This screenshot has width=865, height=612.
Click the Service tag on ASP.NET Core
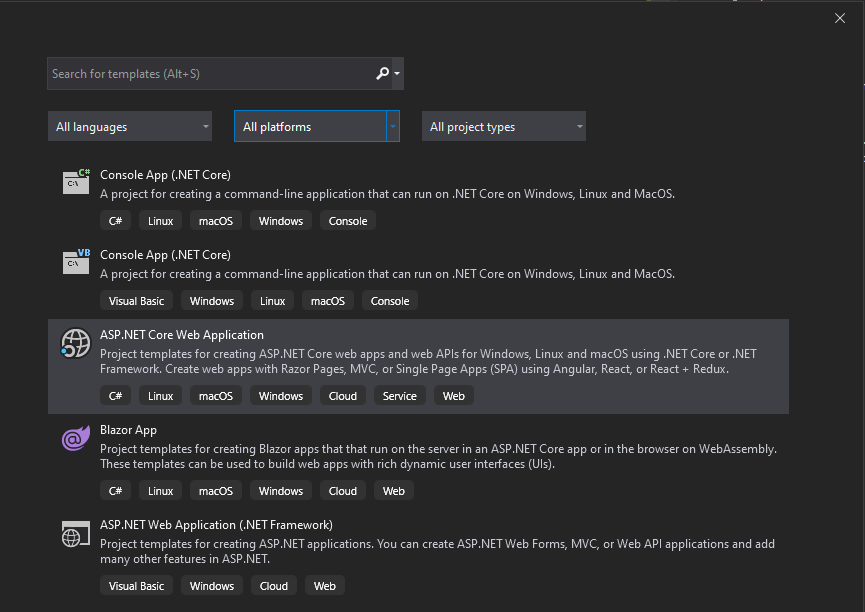[399, 396]
